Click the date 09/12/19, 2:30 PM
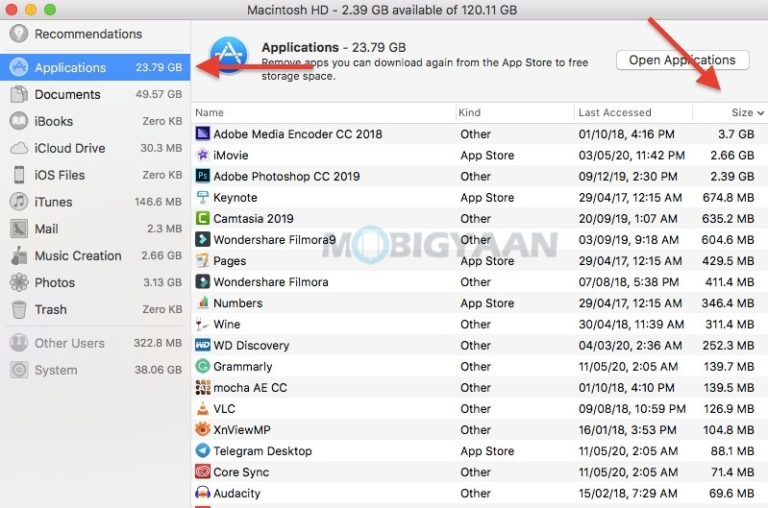The width and height of the screenshot is (768, 508). tap(628, 176)
